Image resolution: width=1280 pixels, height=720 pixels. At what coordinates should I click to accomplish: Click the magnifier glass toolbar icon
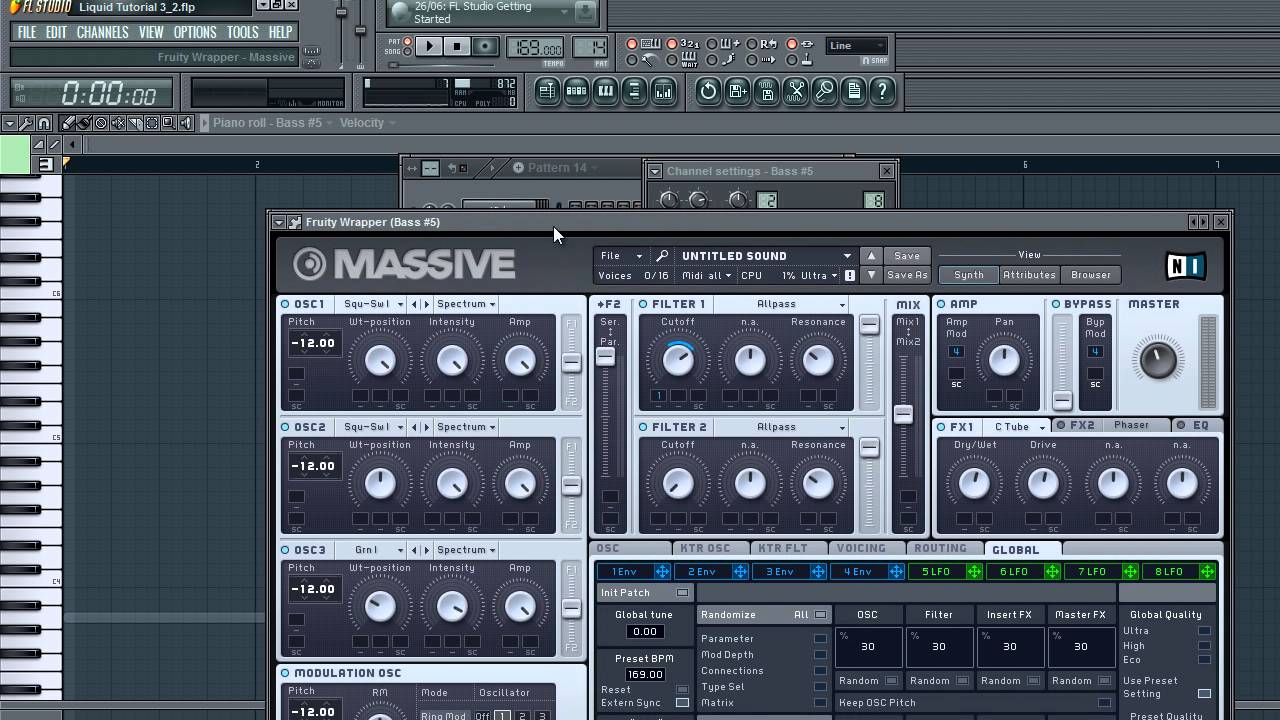tap(824, 92)
